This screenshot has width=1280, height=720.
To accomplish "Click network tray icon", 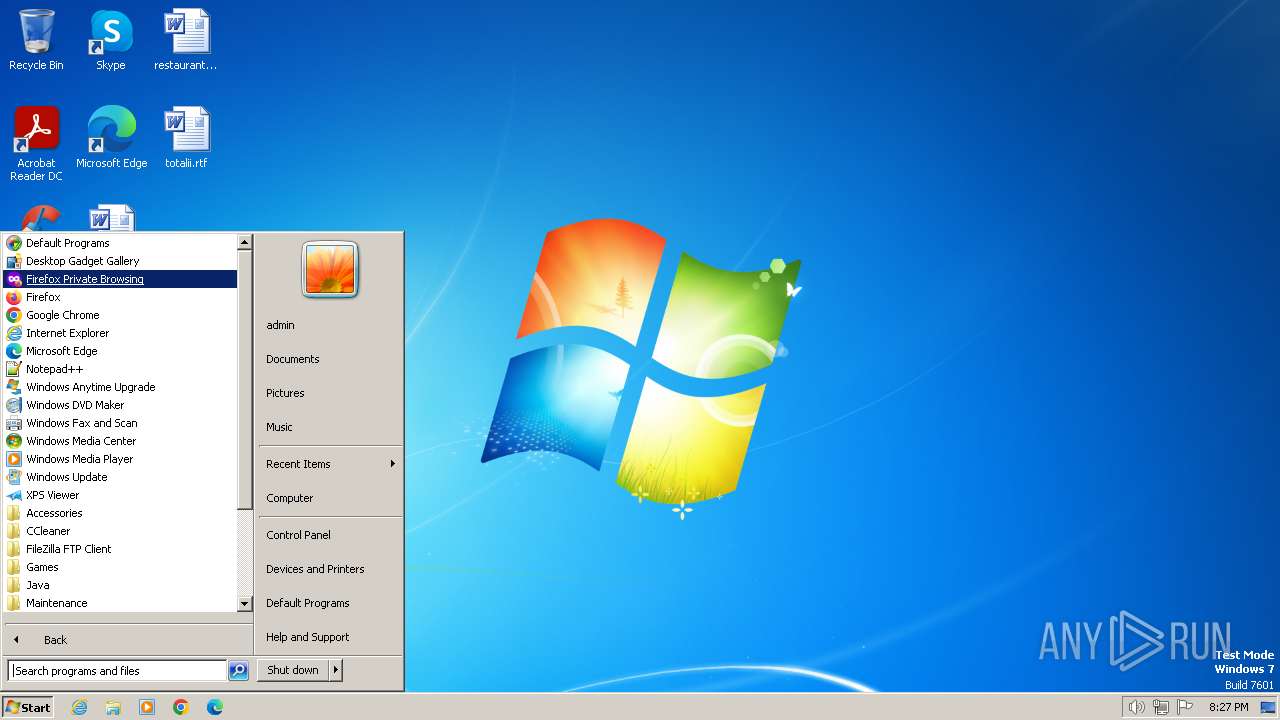I will [x=1161, y=707].
